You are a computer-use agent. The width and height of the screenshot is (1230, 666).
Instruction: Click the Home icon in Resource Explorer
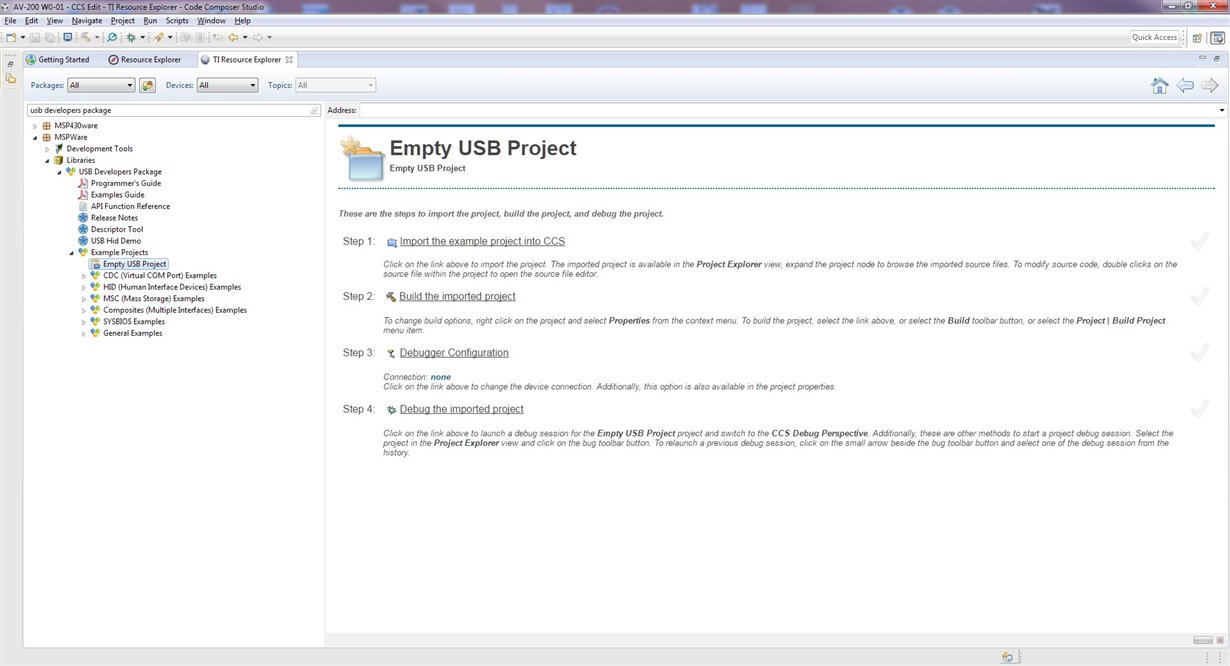(x=1160, y=85)
